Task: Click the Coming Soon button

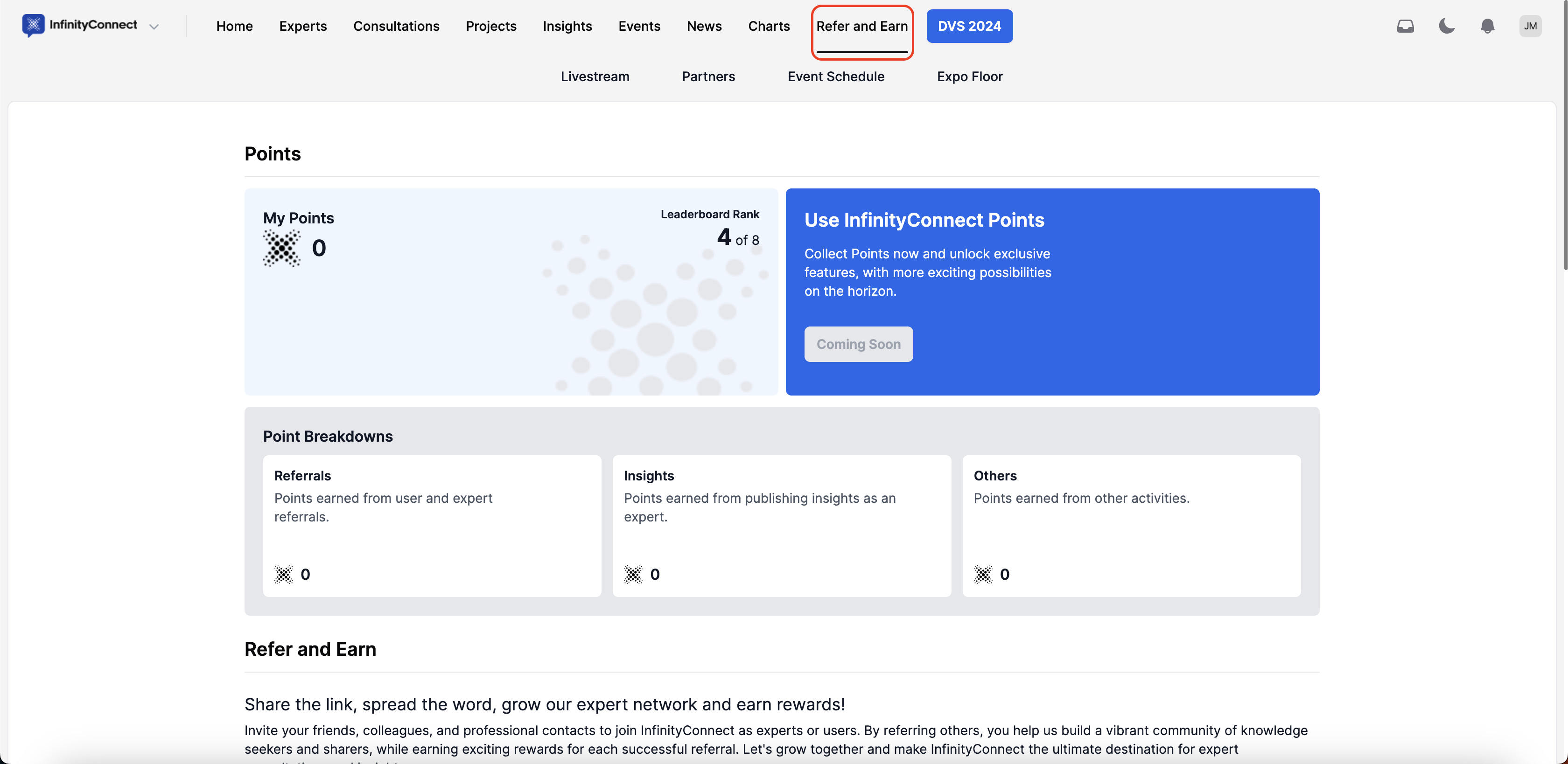Action: tap(858, 344)
